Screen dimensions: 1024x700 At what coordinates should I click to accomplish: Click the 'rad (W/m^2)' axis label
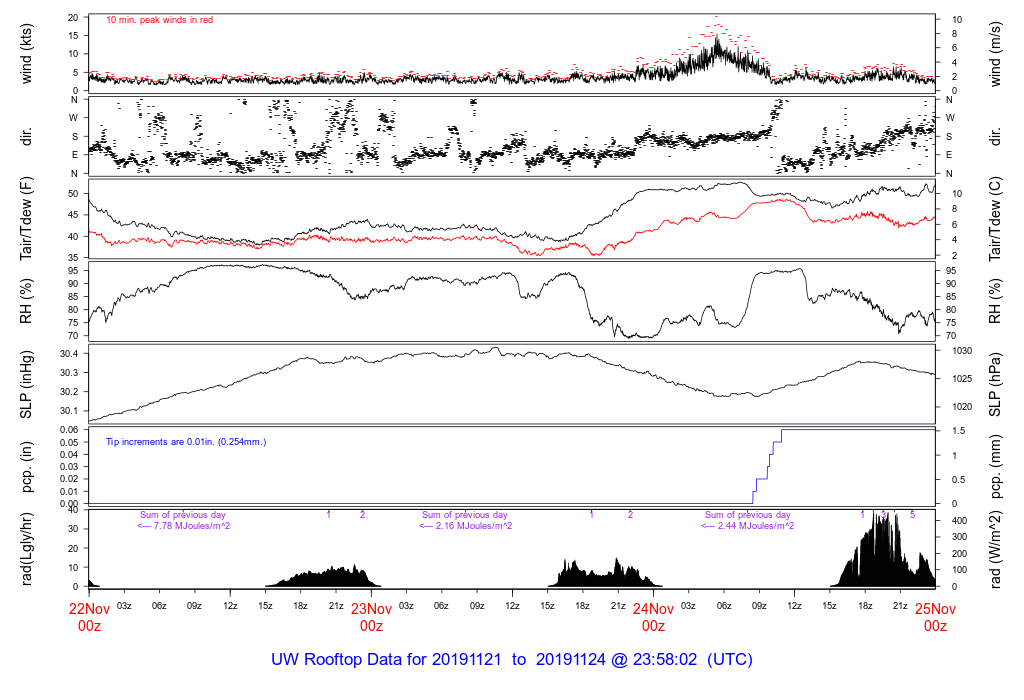995,549
